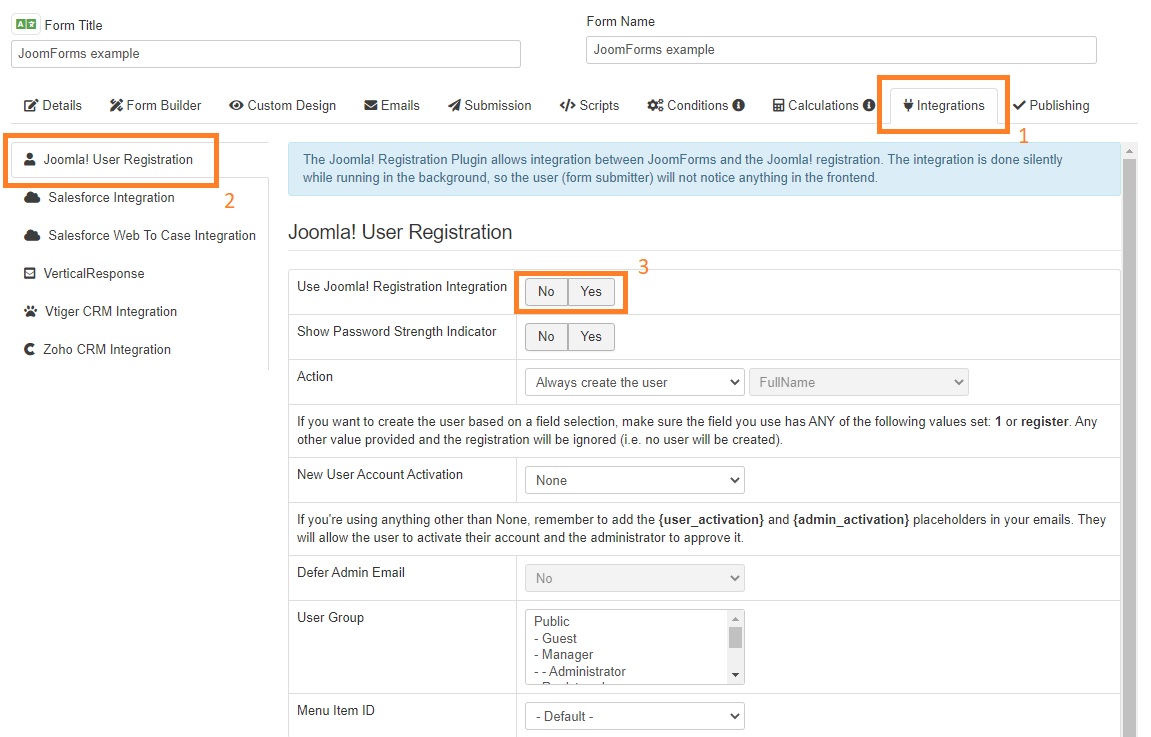
Task: Open the Action dropdown showing Always create the user
Action: (634, 381)
